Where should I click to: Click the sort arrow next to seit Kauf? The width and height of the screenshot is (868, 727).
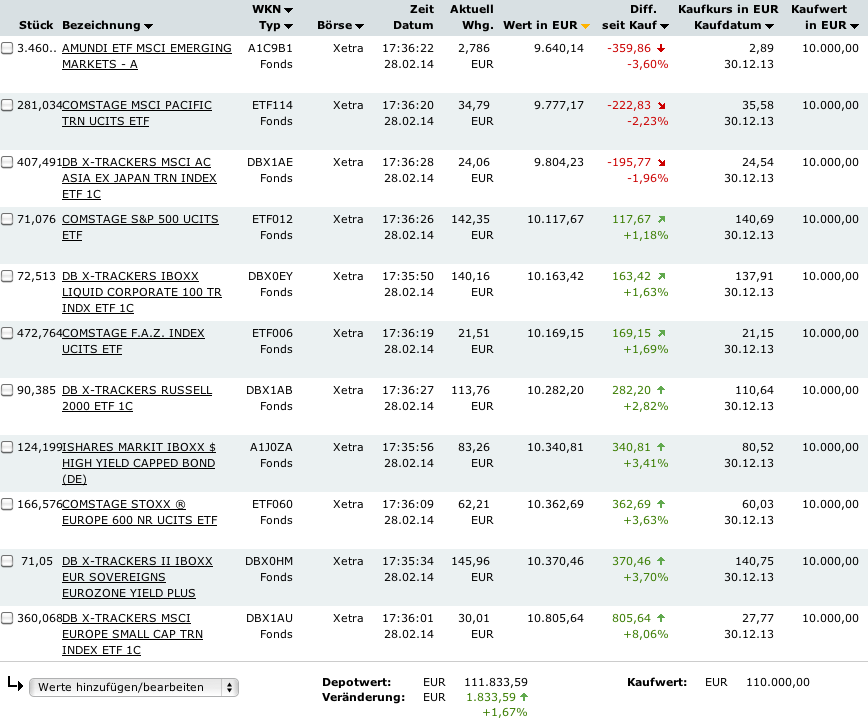coord(664,25)
